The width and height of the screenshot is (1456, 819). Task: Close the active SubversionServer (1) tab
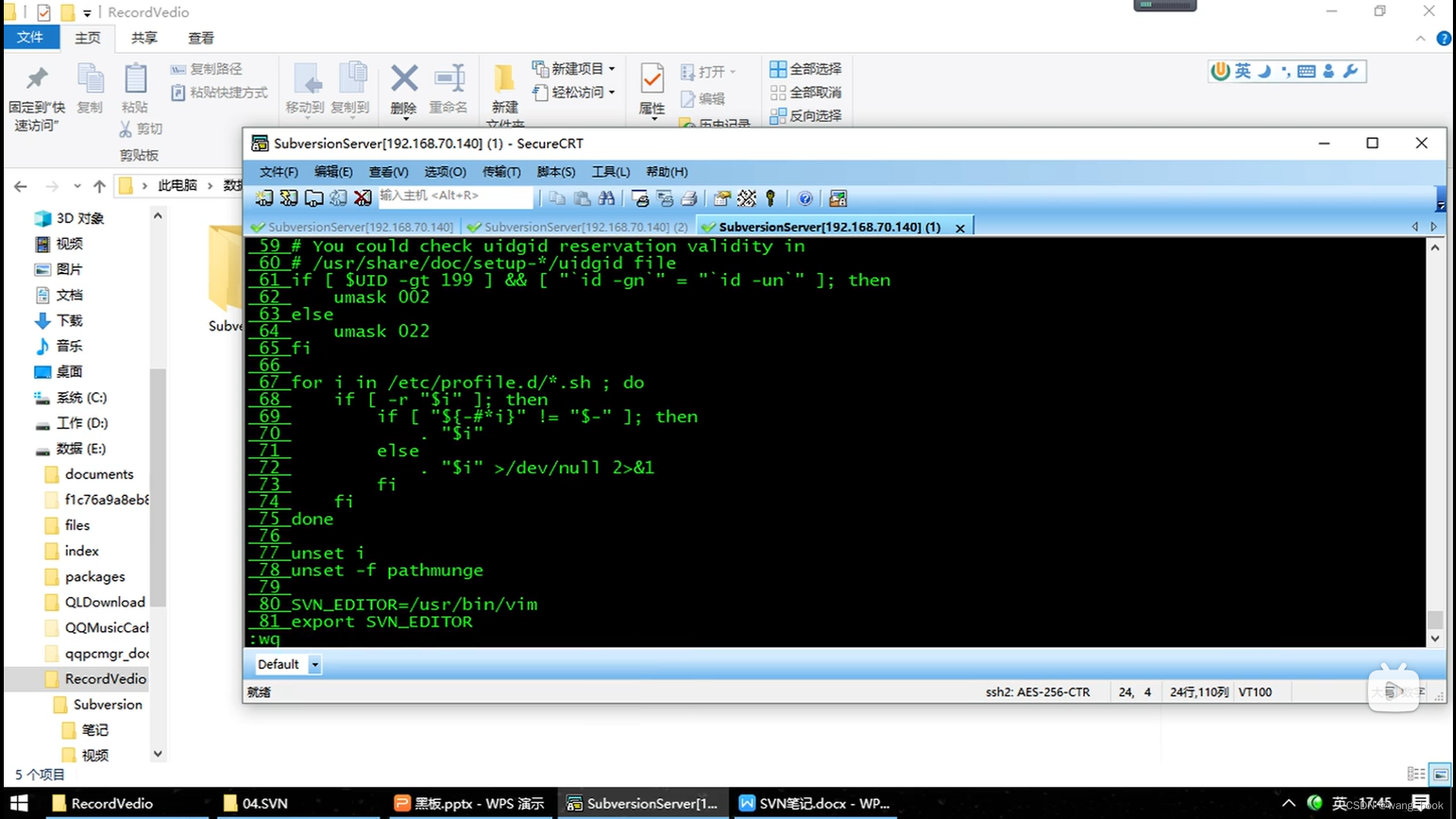tap(960, 227)
